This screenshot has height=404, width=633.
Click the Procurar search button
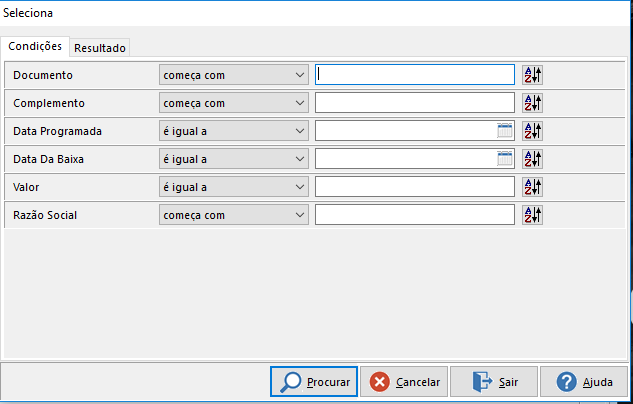point(314,382)
